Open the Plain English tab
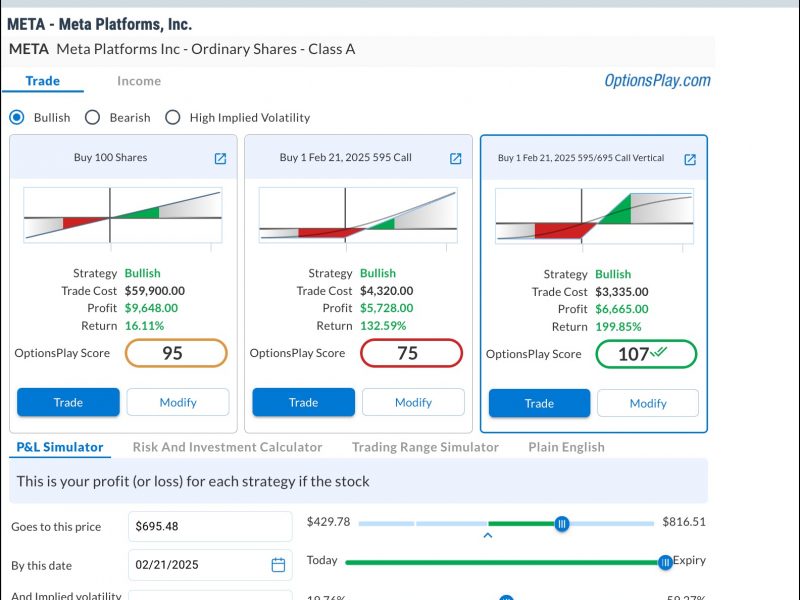 point(566,447)
